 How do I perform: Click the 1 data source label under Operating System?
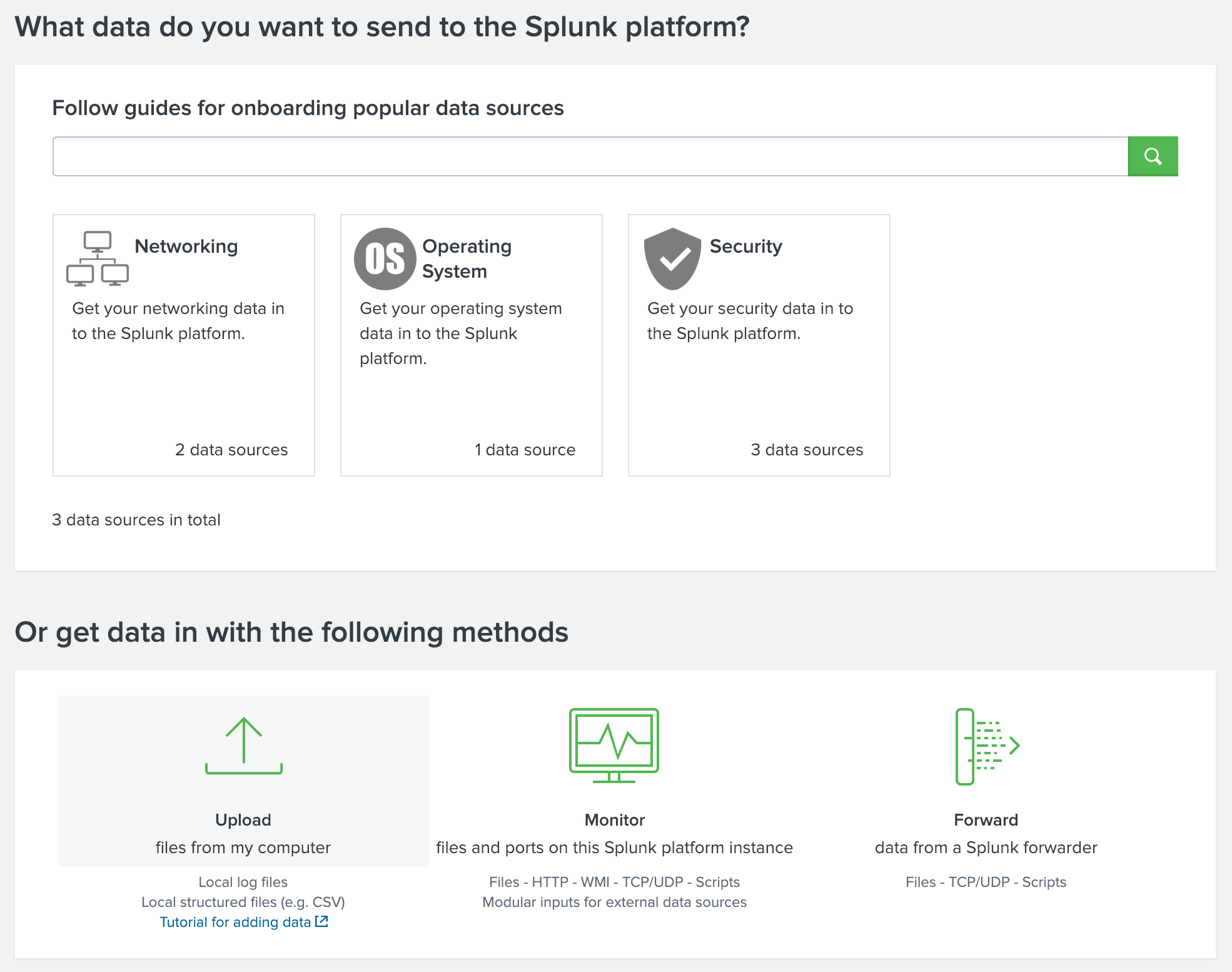pos(525,449)
